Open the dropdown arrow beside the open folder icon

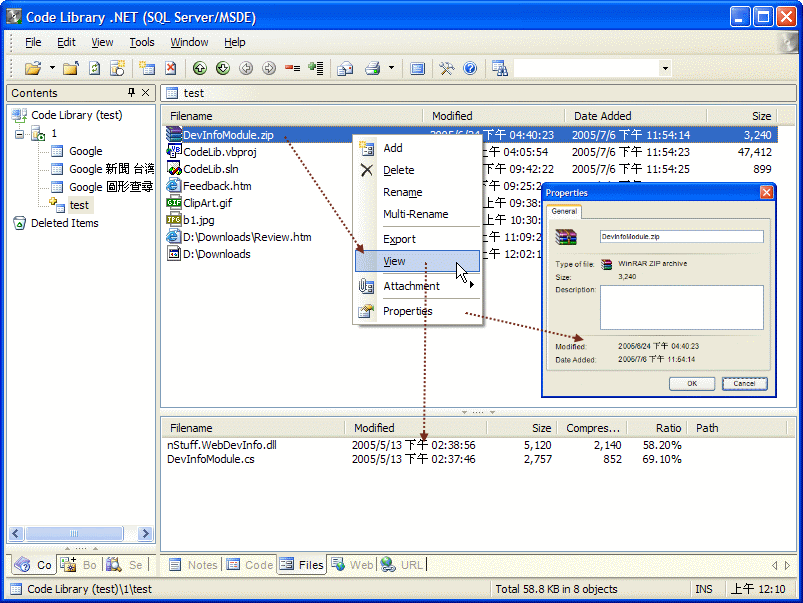click(x=52, y=68)
